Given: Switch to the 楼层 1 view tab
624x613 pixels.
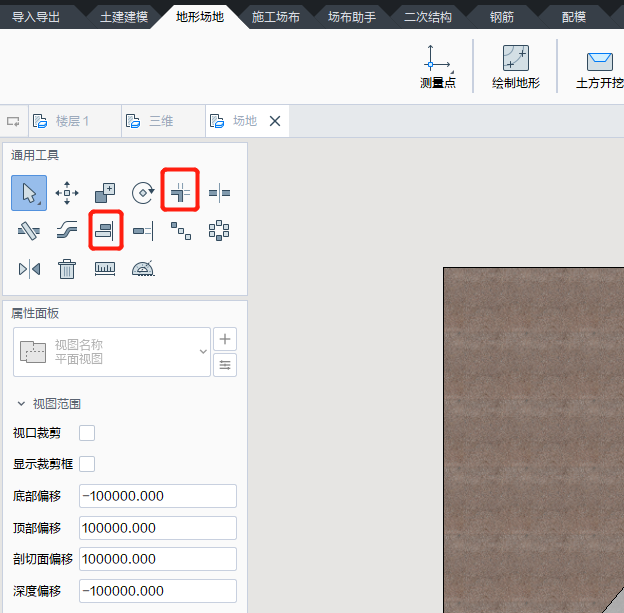Looking at the screenshot, I should click(x=75, y=121).
